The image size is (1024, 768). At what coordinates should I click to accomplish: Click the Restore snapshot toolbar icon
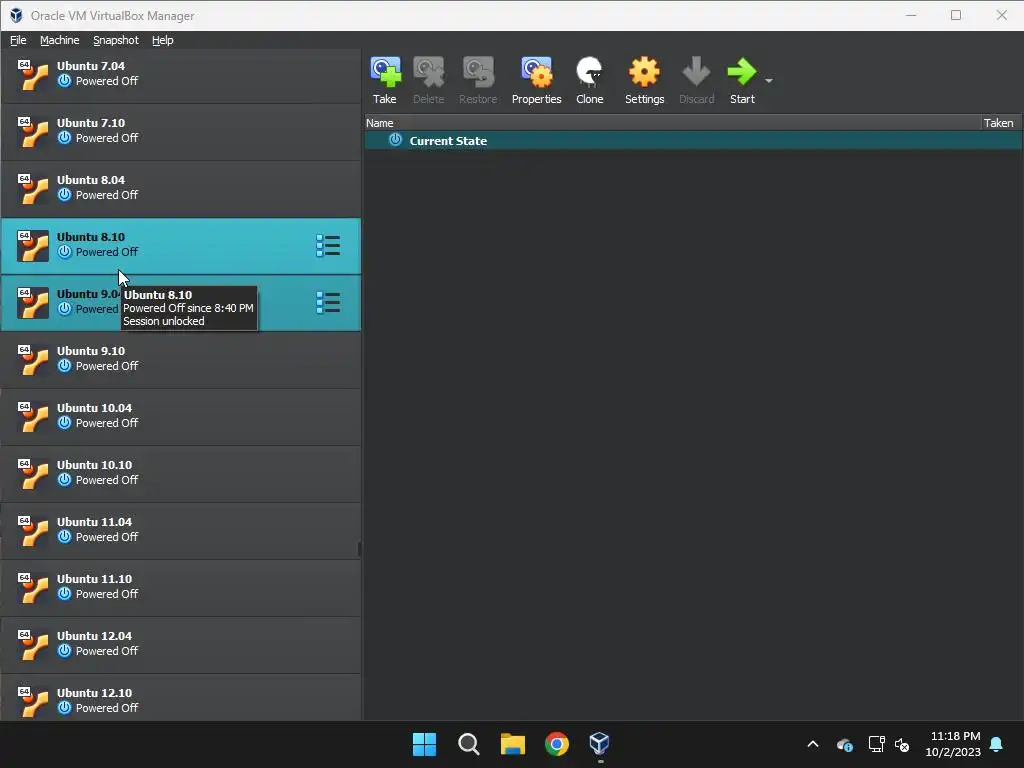[x=478, y=72]
